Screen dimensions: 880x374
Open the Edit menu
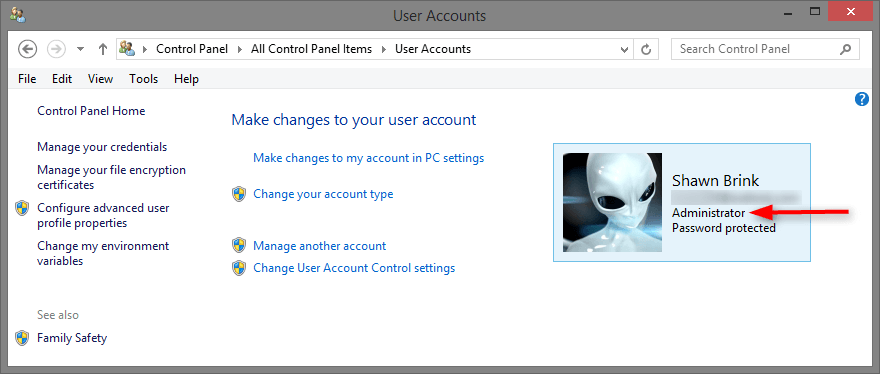(x=62, y=79)
